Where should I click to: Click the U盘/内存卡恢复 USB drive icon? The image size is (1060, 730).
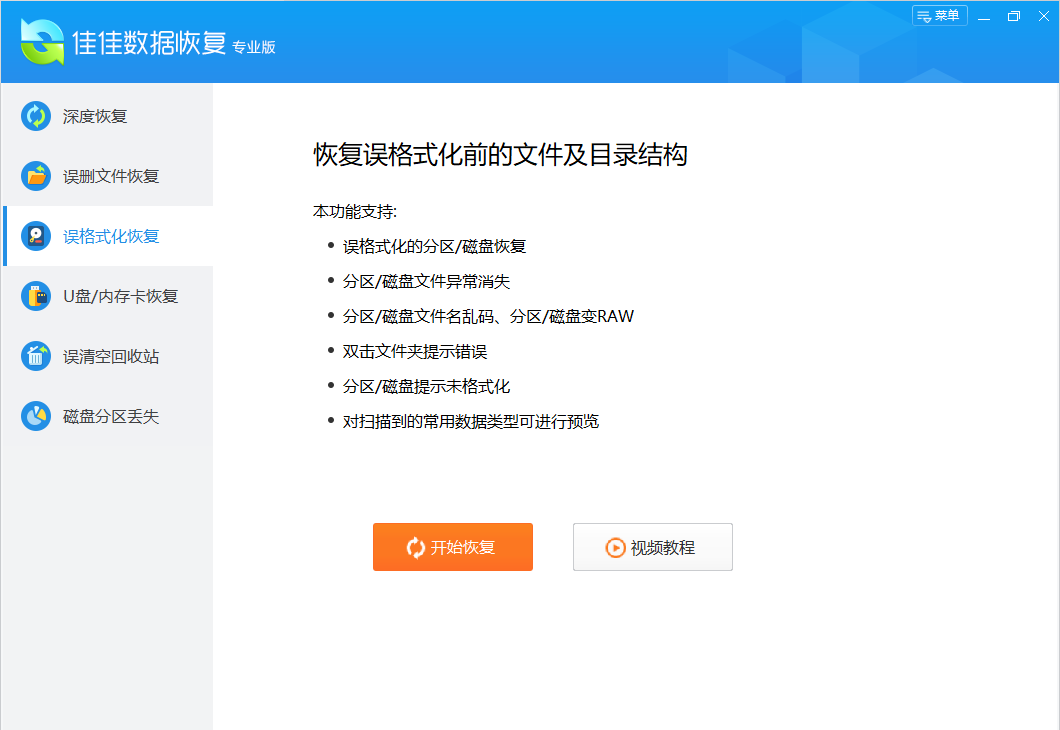coord(36,296)
